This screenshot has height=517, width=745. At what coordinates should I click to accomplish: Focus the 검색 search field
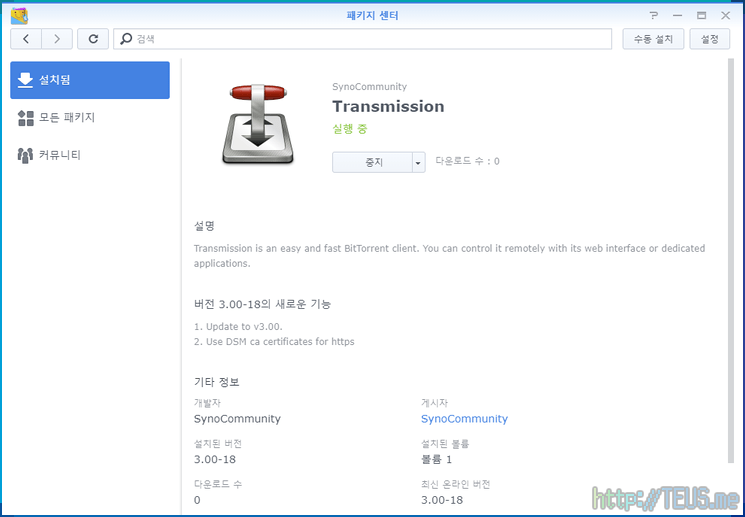click(x=362, y=39)
